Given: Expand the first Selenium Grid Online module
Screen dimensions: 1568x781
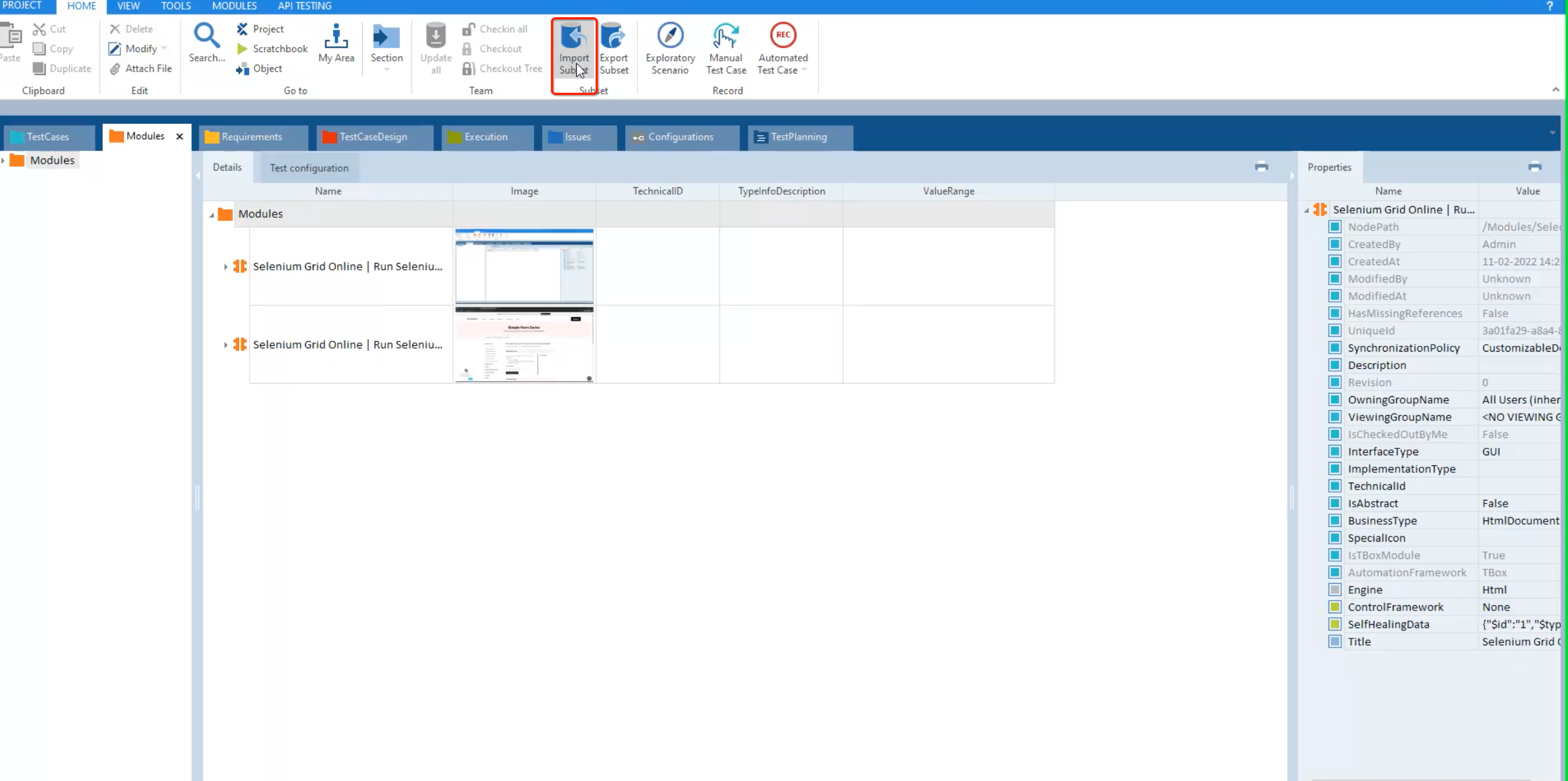Looking at the screenshot, I should click(x=225, y=267).
